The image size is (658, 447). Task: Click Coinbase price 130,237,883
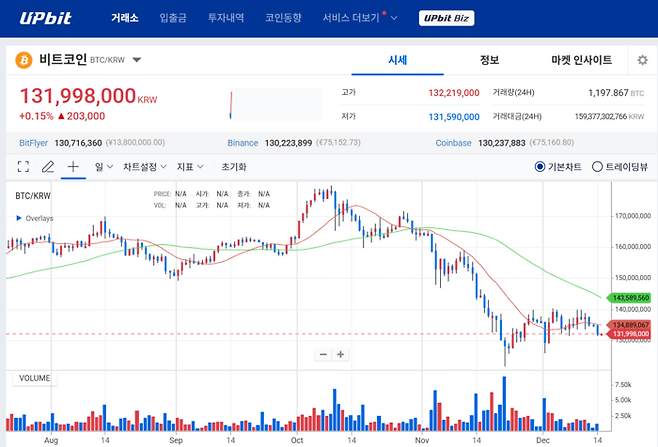(x=501, y=143)
